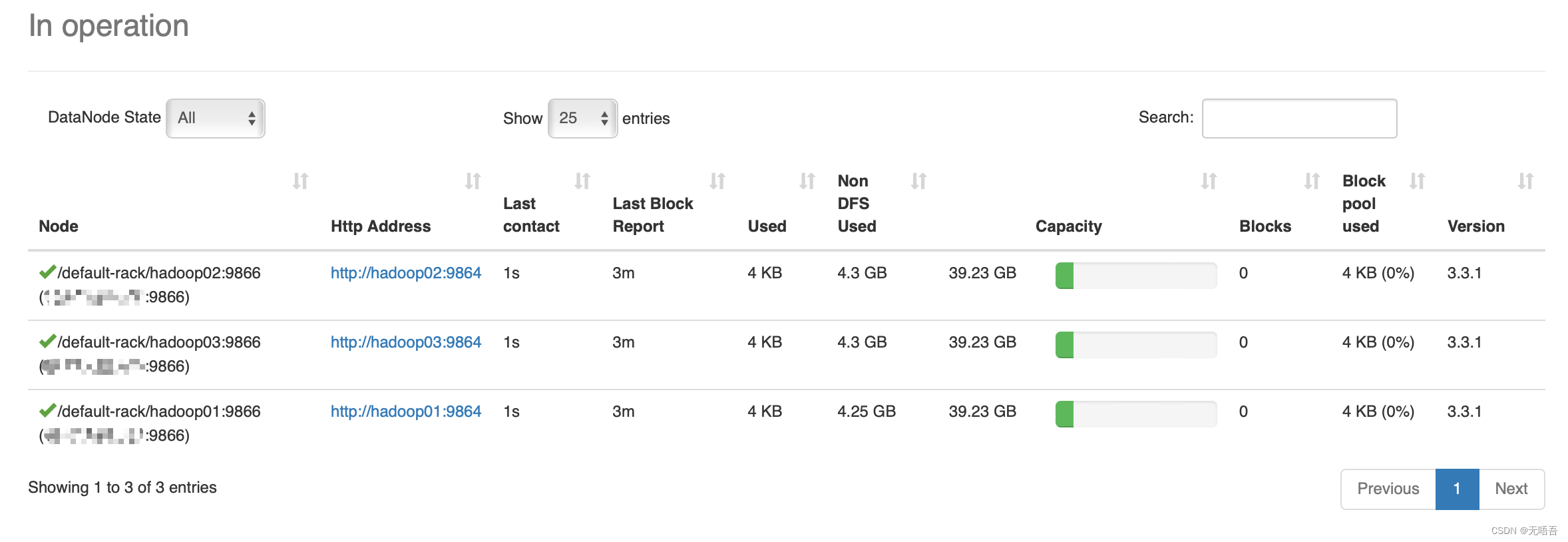Sort by Capacity arrows icon
This screenshot has height=542, width=1568.
(x=1209, y=181)
